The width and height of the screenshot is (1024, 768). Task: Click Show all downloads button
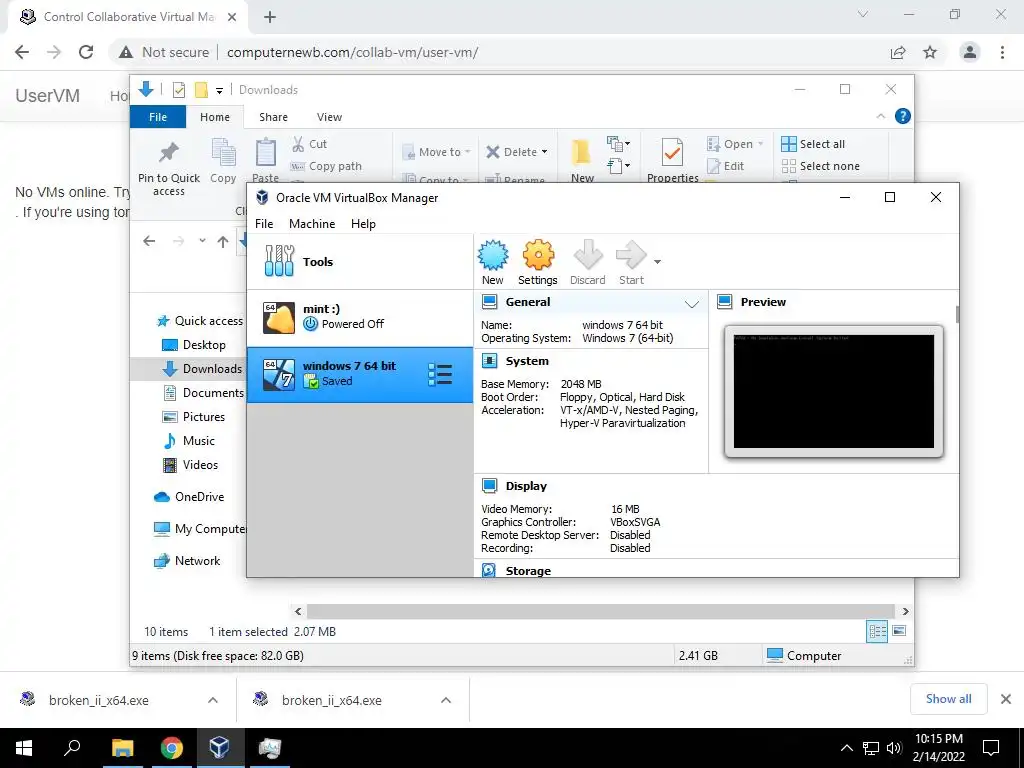948,699
